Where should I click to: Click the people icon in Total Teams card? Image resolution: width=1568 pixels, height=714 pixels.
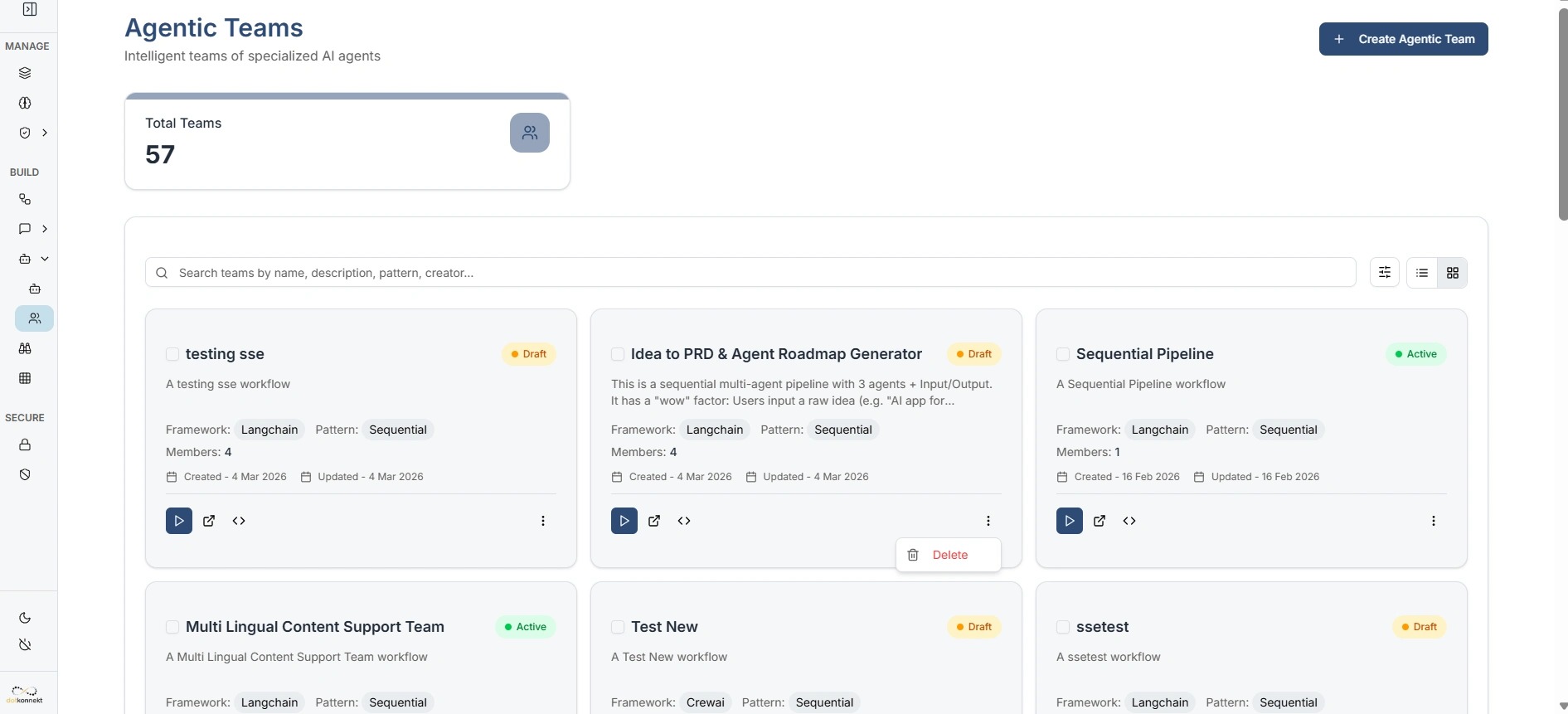(x=530, y=133)
